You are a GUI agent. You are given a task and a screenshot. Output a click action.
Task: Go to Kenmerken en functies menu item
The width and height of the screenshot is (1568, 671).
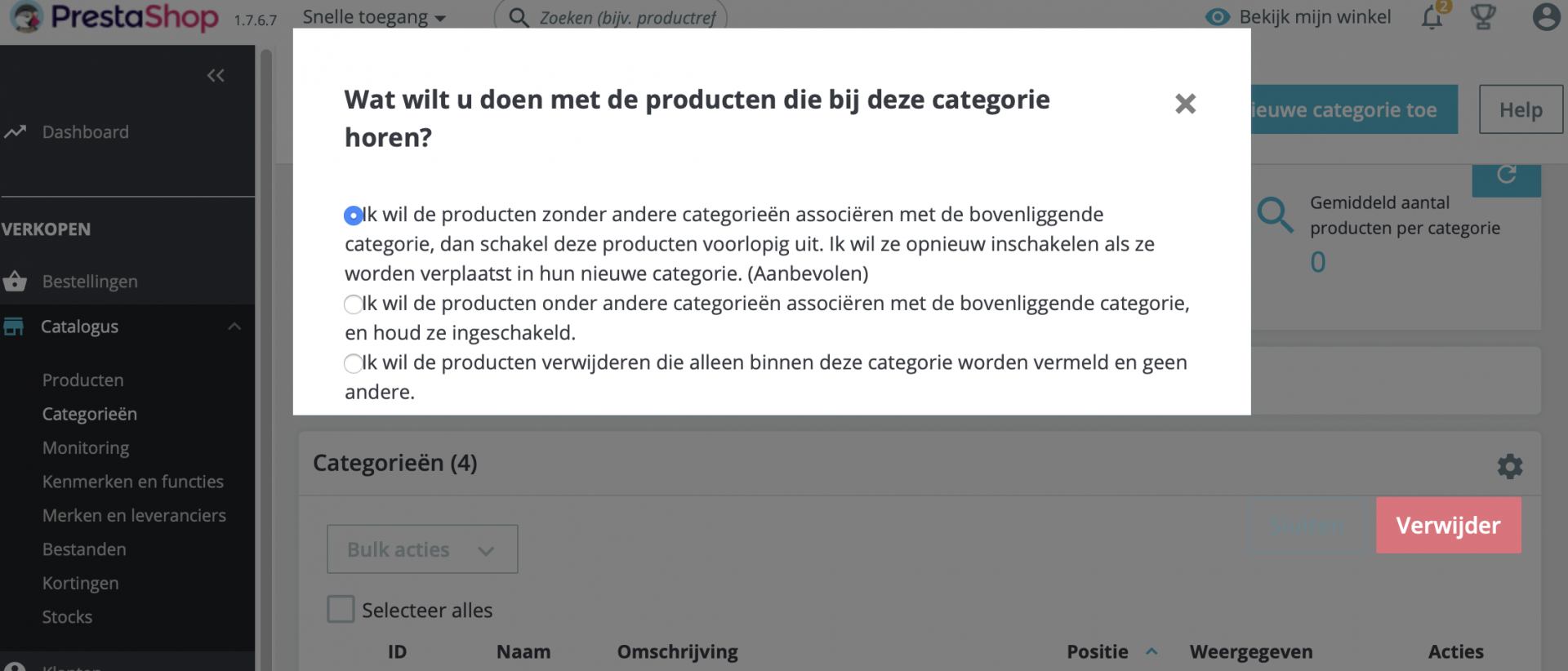[133, 482]
